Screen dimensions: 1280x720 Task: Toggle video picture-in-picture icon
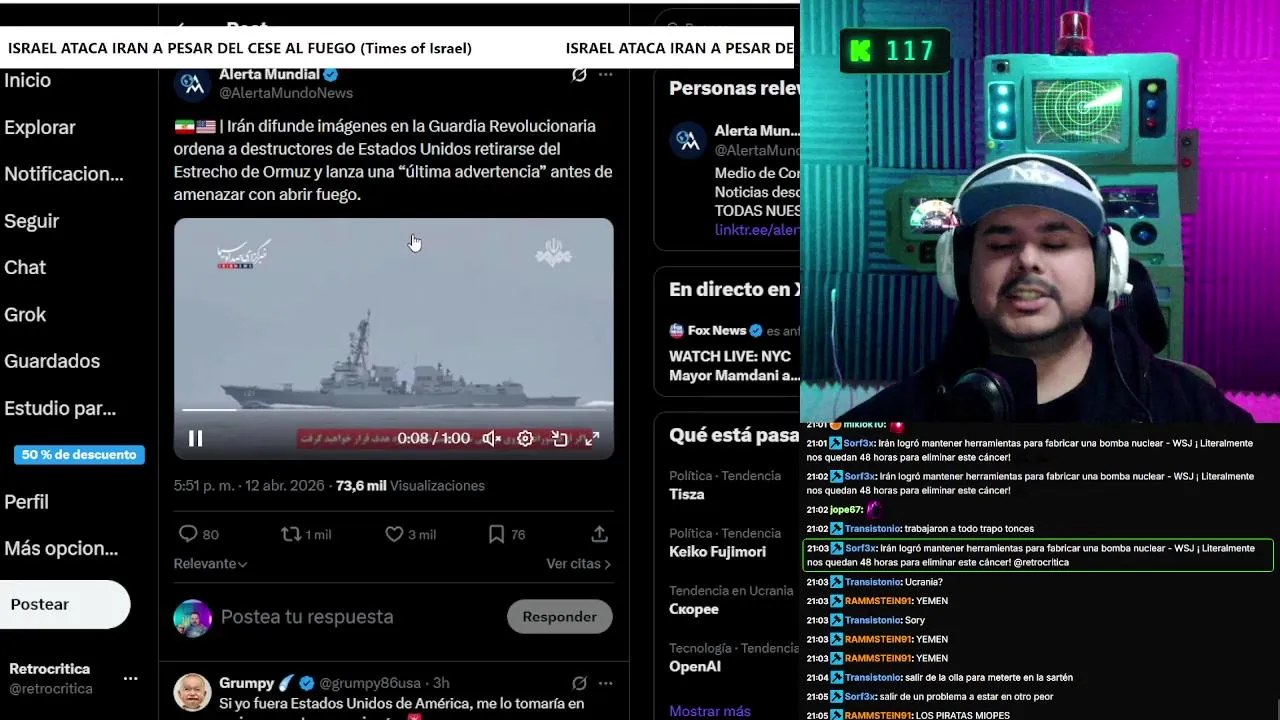point(559,438)
